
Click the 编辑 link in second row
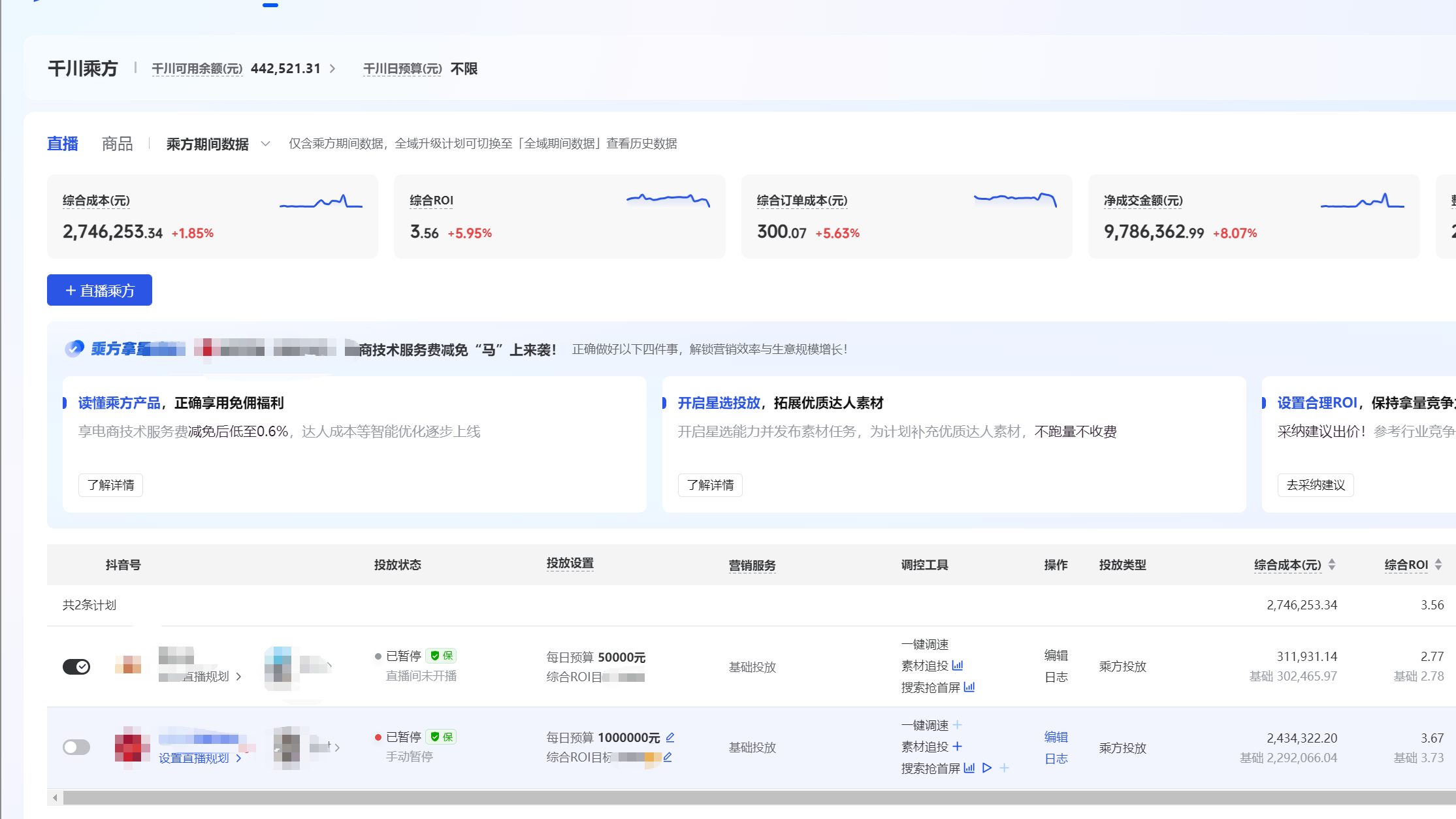coord(1056,737)
